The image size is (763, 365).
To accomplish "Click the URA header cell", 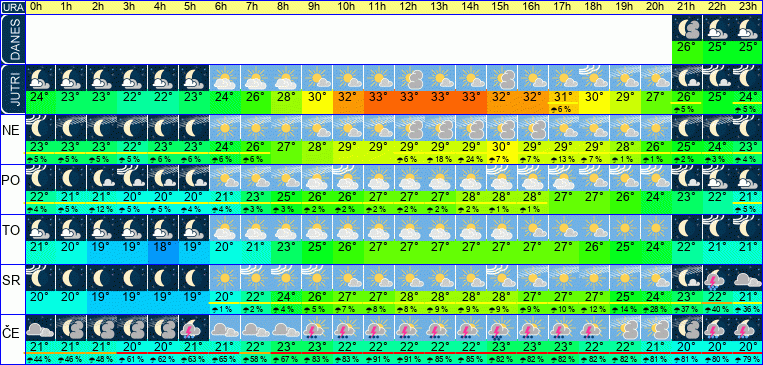I will point(12,7).
